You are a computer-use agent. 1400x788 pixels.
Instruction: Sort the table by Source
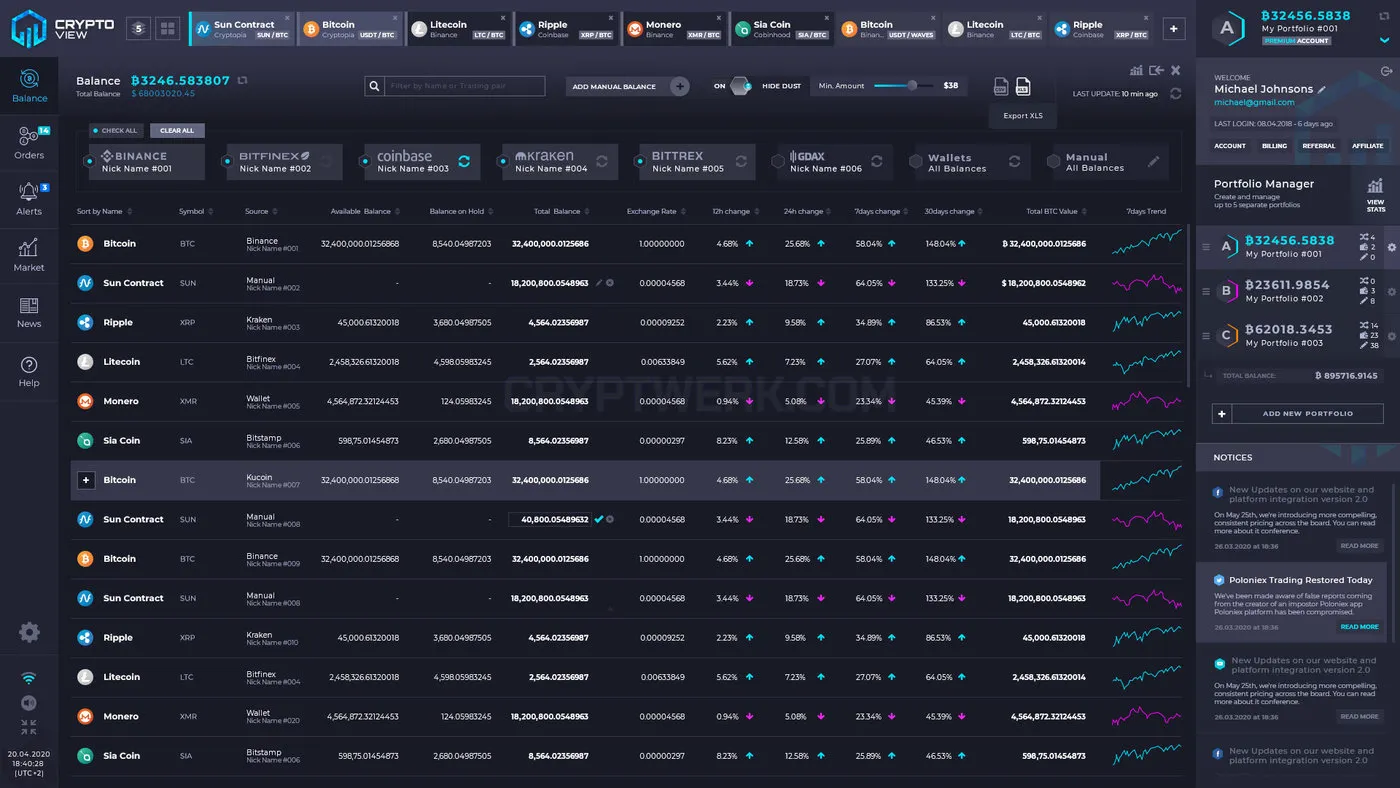pos(261,211)
